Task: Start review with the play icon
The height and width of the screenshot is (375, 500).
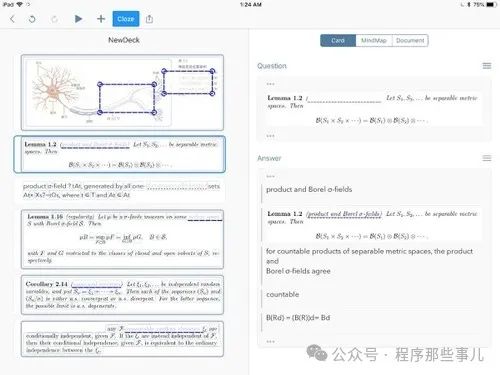Action: click(x=78, y=19)
